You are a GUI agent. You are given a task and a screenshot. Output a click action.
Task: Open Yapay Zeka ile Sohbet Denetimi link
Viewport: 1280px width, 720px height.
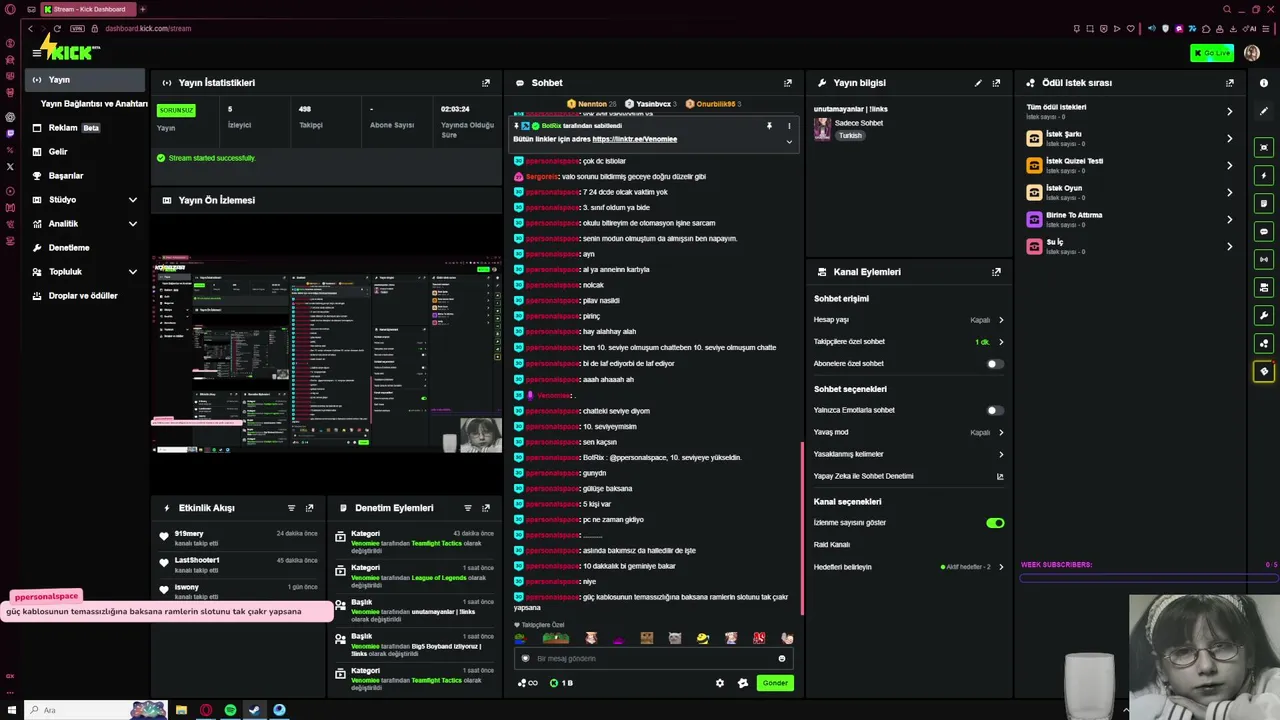coord(909,476)
